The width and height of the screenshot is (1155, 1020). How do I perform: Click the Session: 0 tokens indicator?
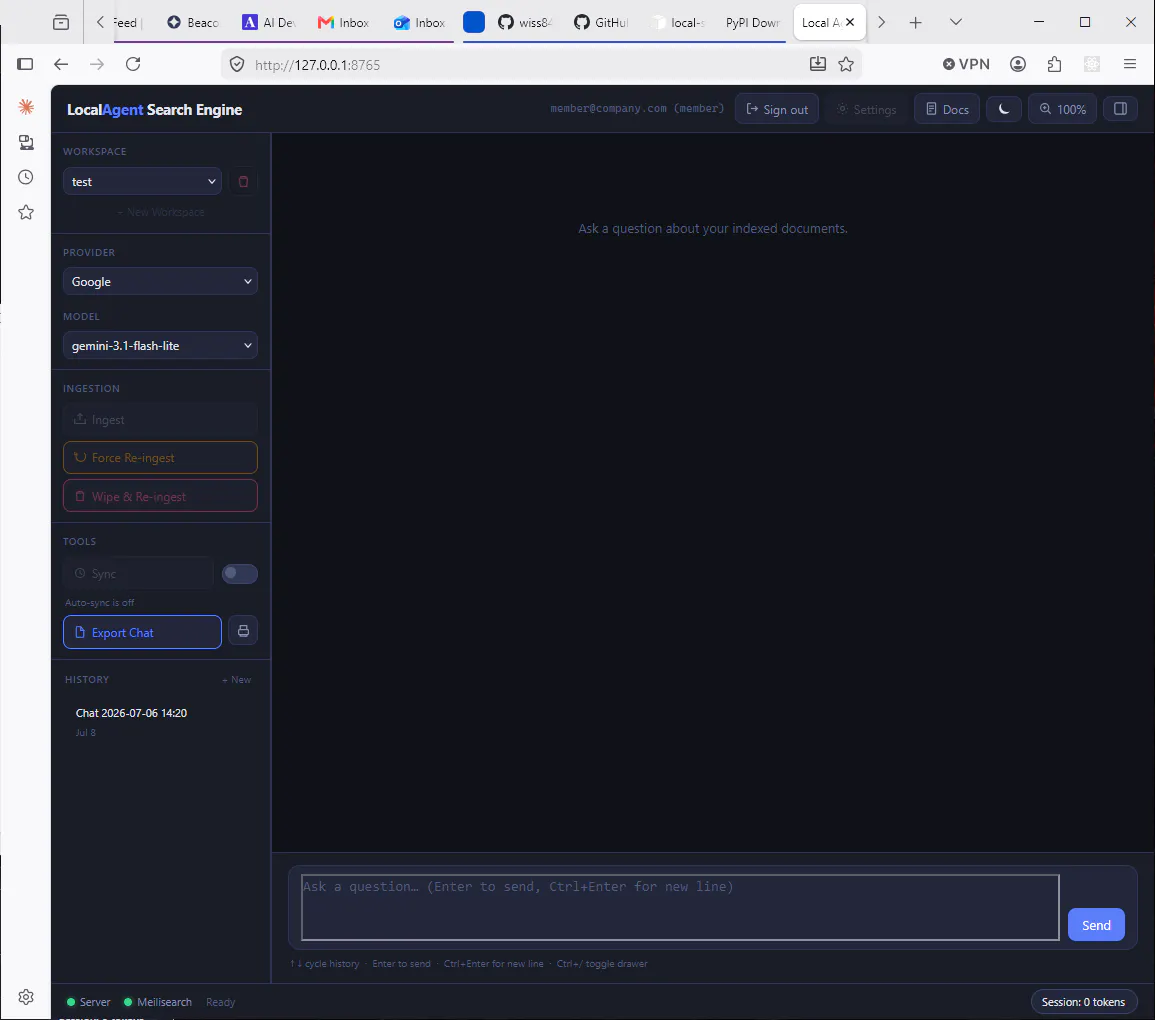pos(1083,1002)
